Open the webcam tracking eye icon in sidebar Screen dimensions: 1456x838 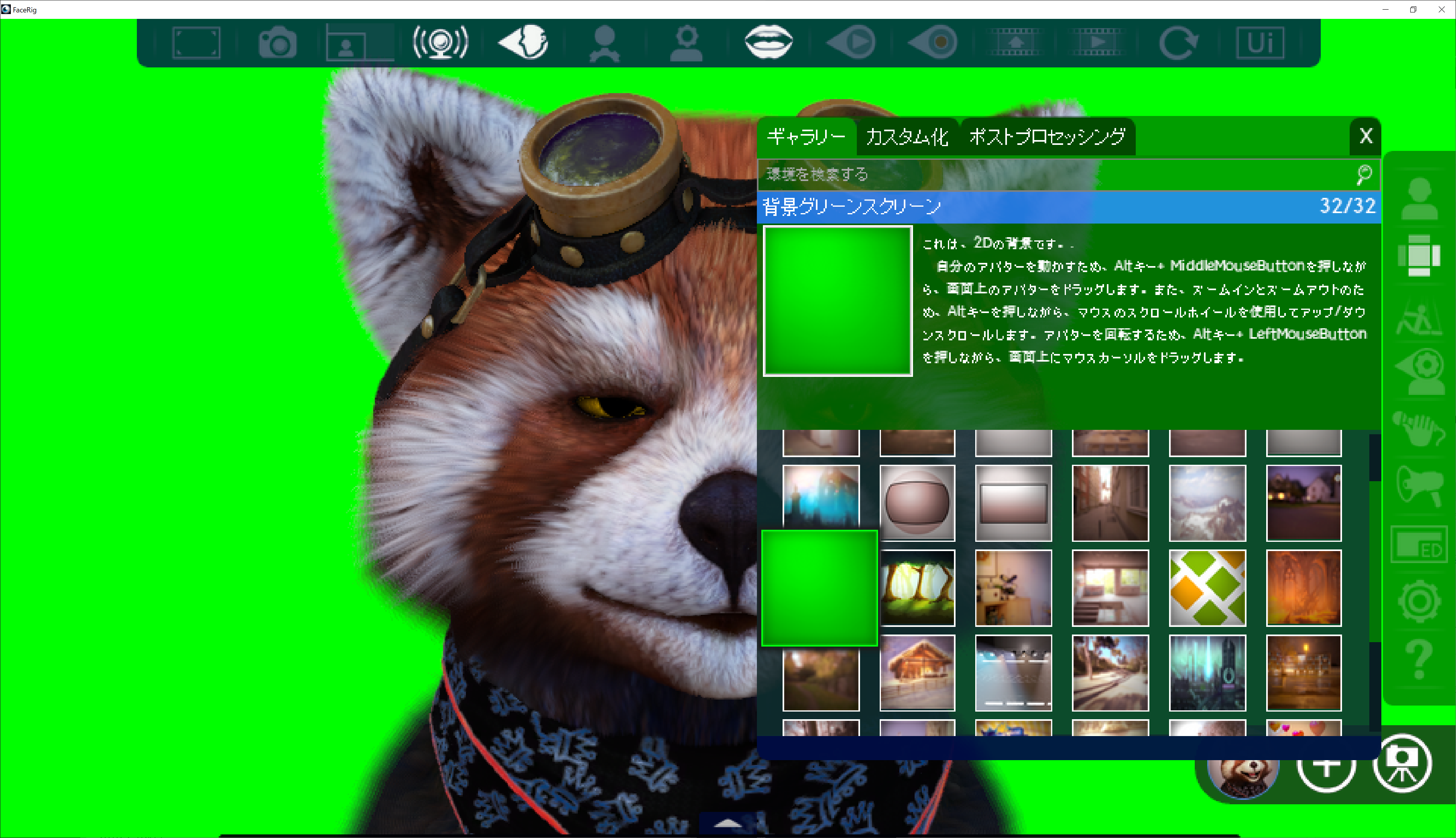coord(1419,372)
